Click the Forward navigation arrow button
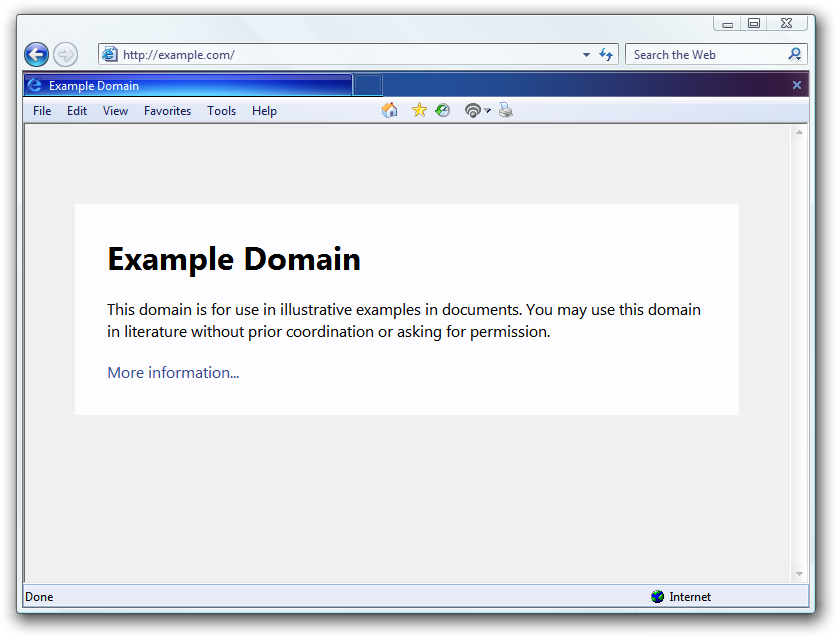 (65, 55)
